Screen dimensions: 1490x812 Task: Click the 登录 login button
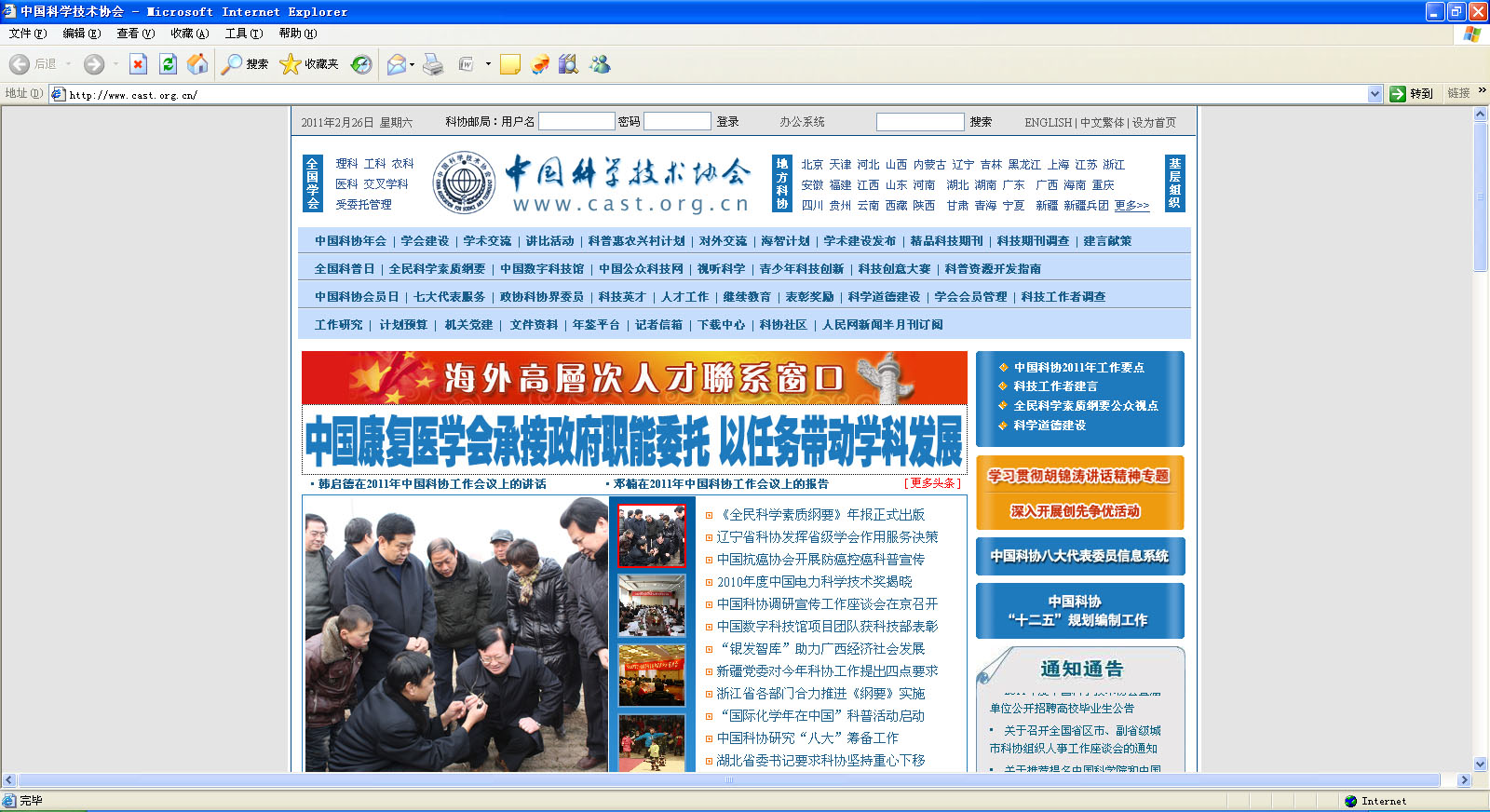[x=727, y=122]
